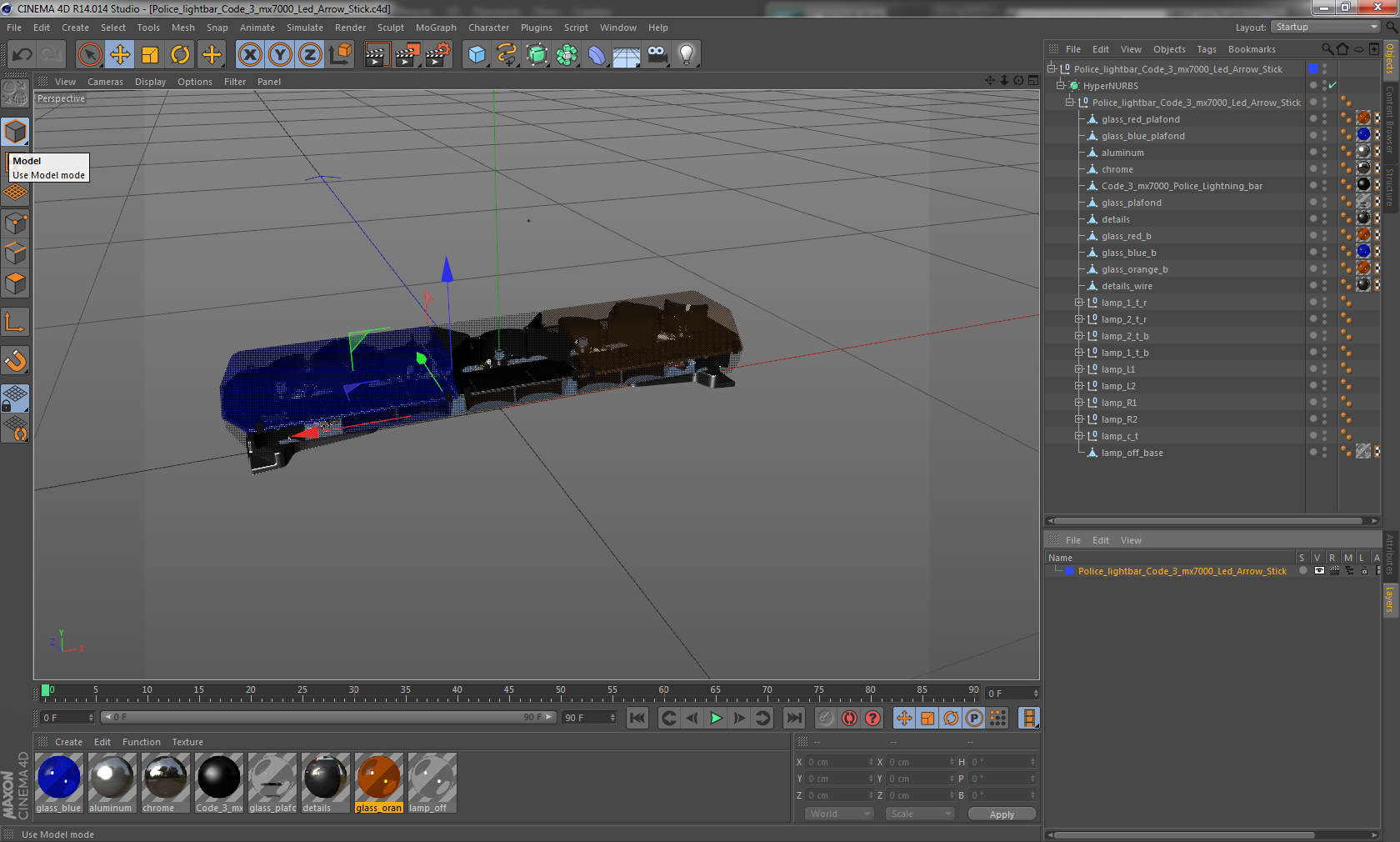
Task: Toggle X-axis lock icon
Action: (249, 55)
